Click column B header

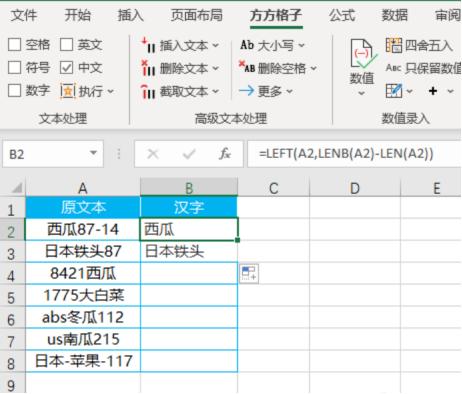[x=189, y=188]
